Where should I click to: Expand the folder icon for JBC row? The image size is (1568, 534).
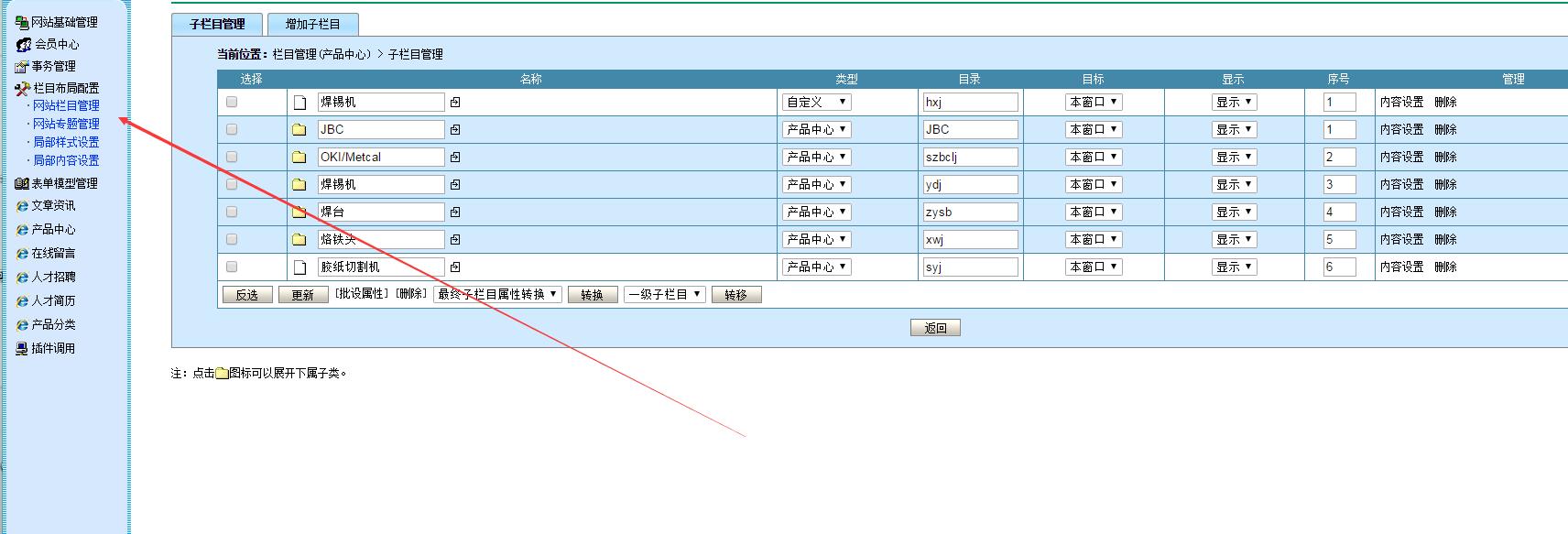(299, 130)
